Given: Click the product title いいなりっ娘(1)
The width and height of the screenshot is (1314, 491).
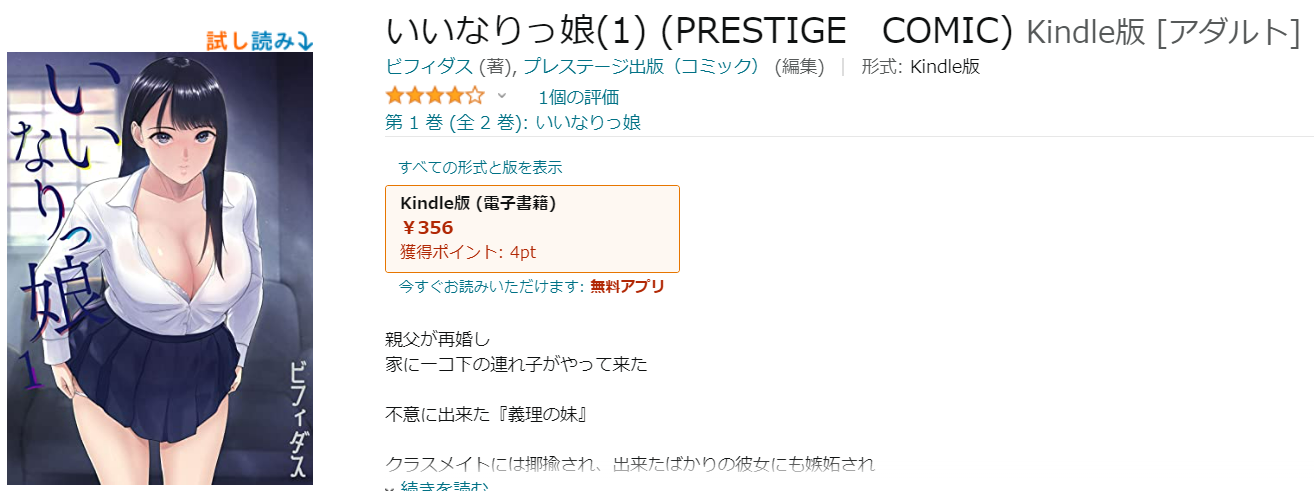Looking at the screenshot, I should 519,32.
